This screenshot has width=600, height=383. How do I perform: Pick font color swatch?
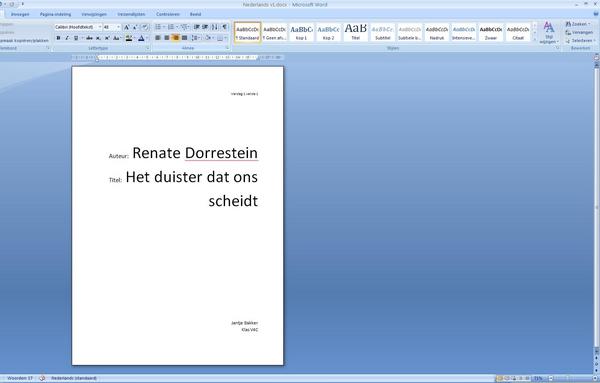point(141,38)
